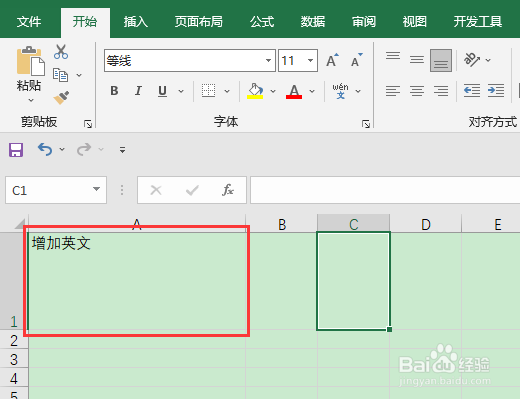Switch to 插入 tab
This screenshot has width=520, height=399.
(x=136, y=22)
